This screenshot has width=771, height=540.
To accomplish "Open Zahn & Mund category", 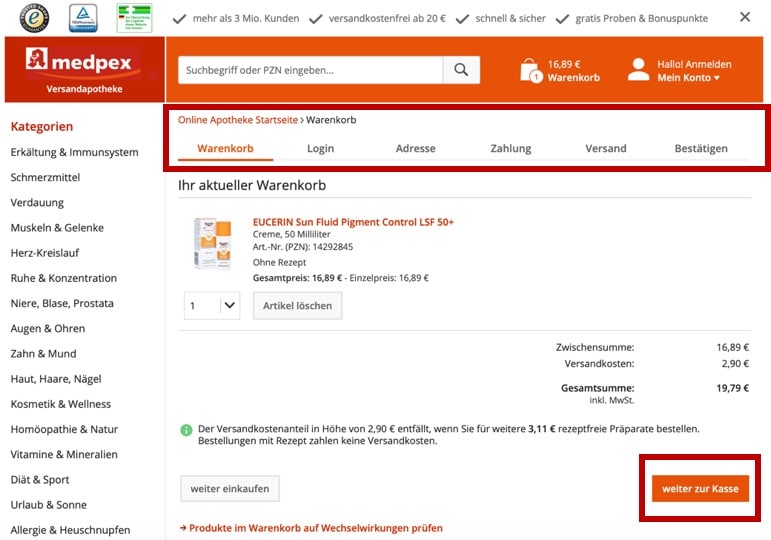I will 43,353.
